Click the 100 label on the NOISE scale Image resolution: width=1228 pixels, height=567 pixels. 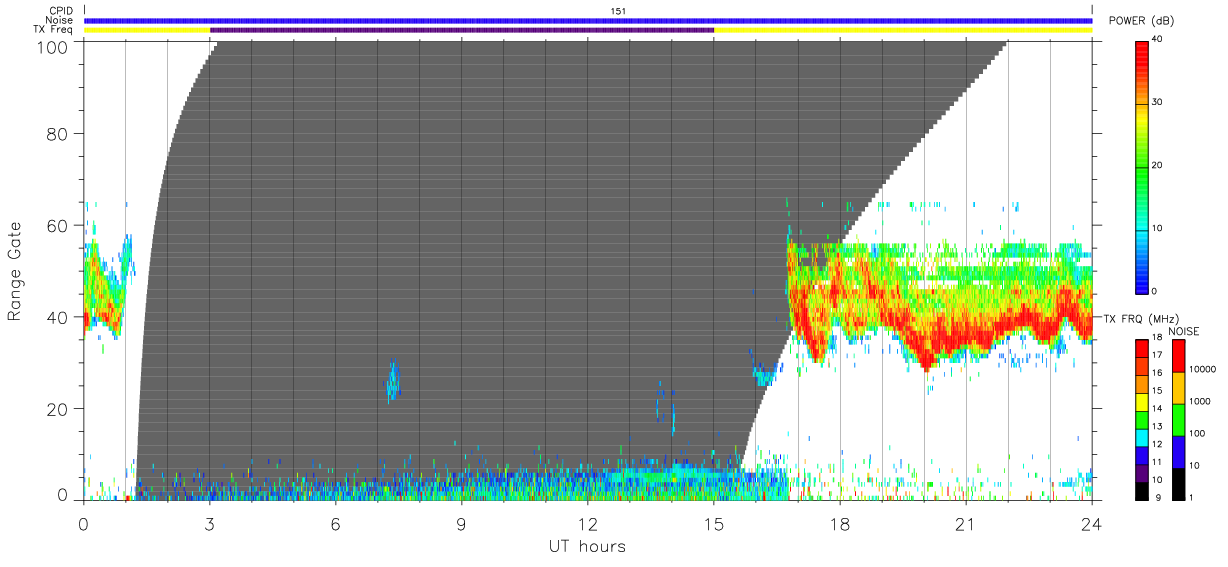tap(1198, 433)
